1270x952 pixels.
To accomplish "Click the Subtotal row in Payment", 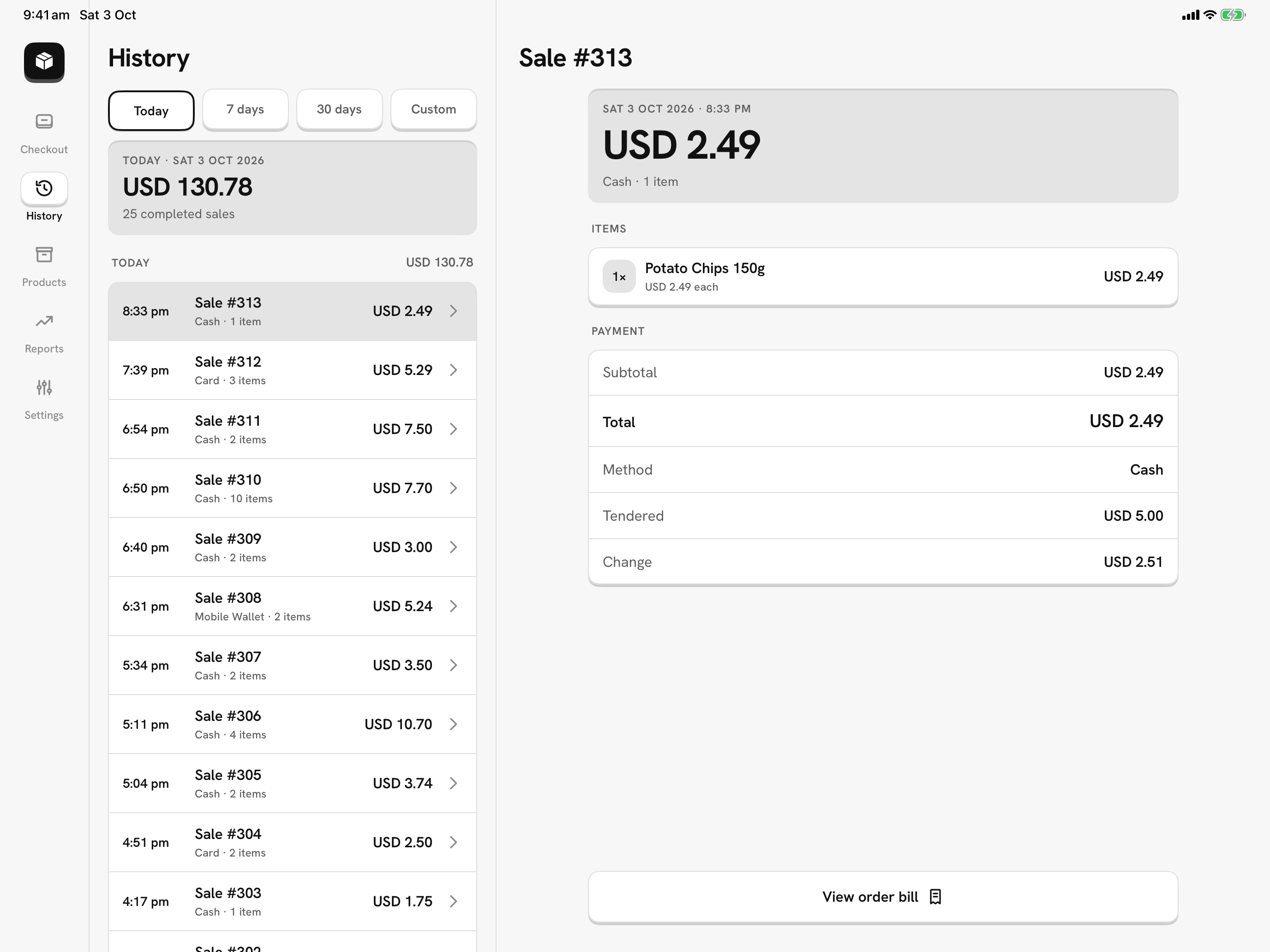I will pyautogui.click(x=883, y=372).
